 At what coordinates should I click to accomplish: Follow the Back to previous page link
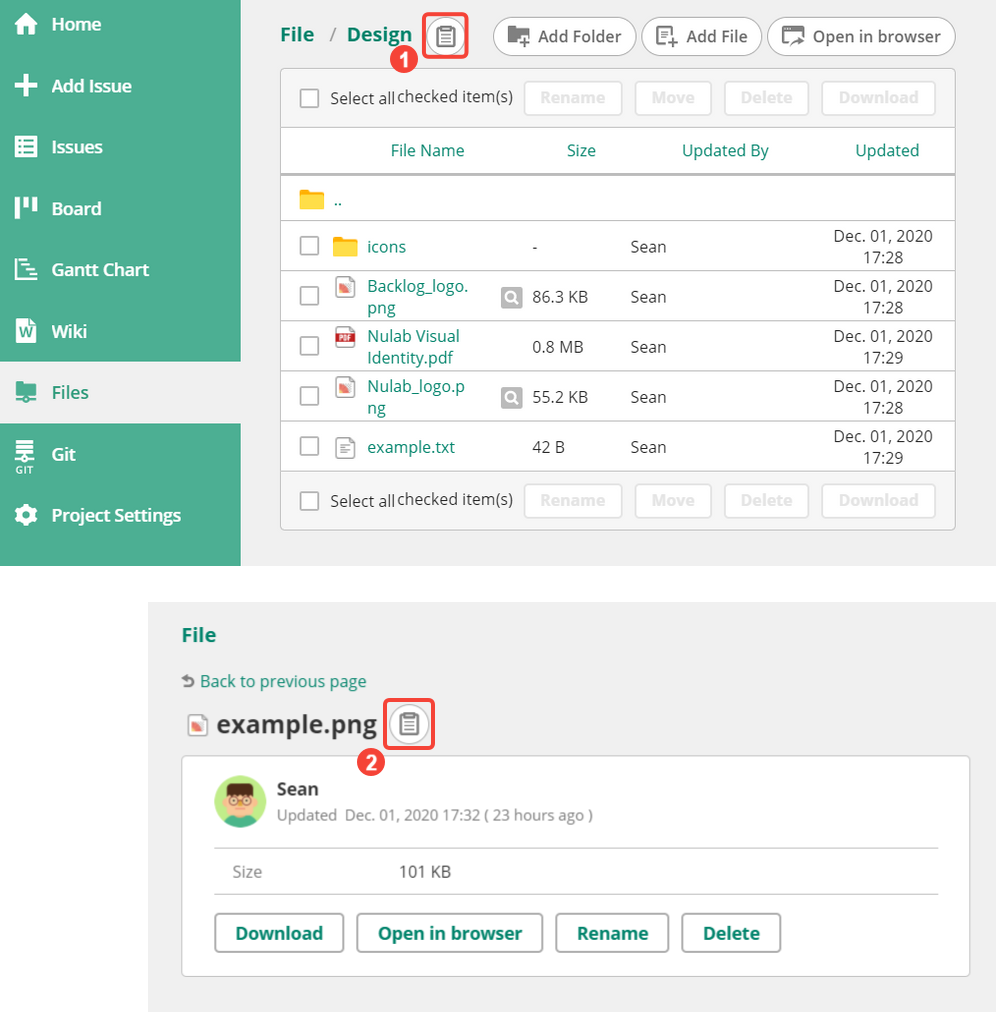click(282, 681)
